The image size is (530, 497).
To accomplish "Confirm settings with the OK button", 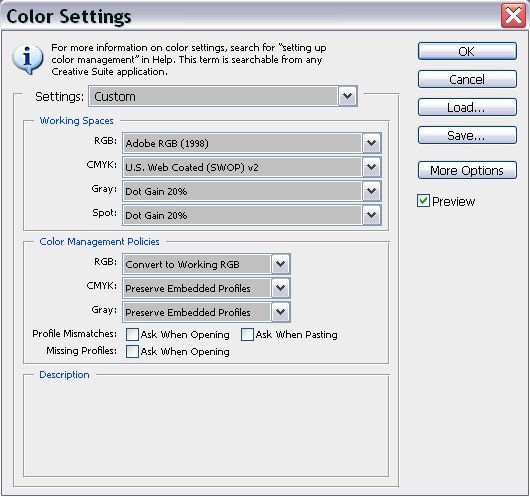I will pyautogui.click(x=467, y=51).
